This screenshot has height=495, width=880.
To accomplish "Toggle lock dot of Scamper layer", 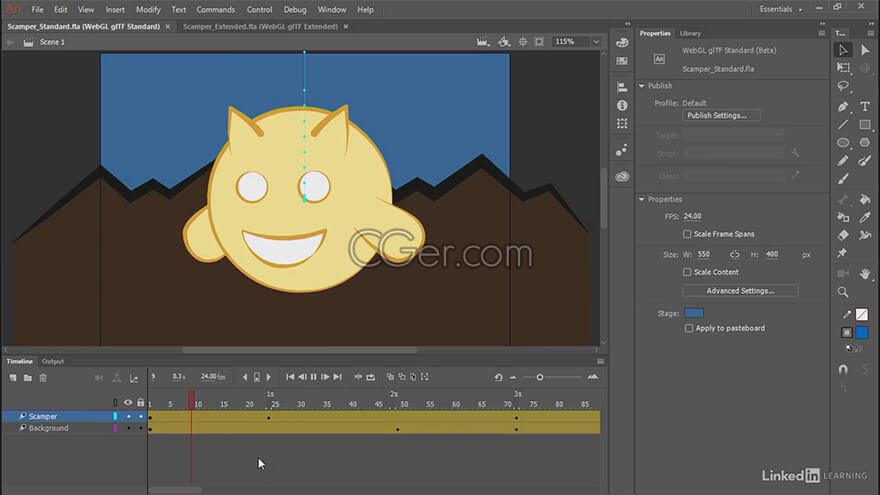I will [141, 416].
